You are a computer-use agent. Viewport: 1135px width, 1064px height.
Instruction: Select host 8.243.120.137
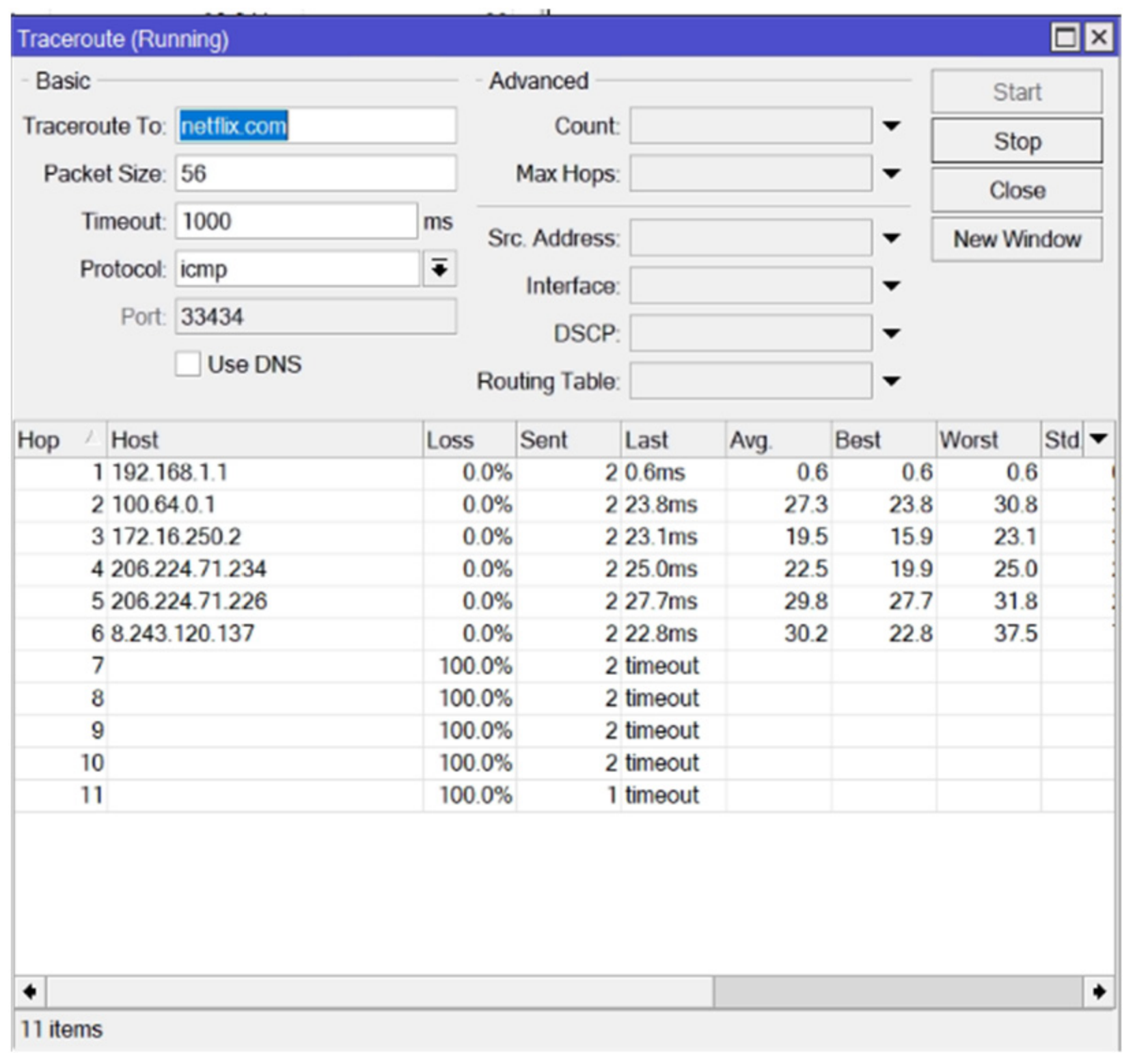click(x=182, y=633)
